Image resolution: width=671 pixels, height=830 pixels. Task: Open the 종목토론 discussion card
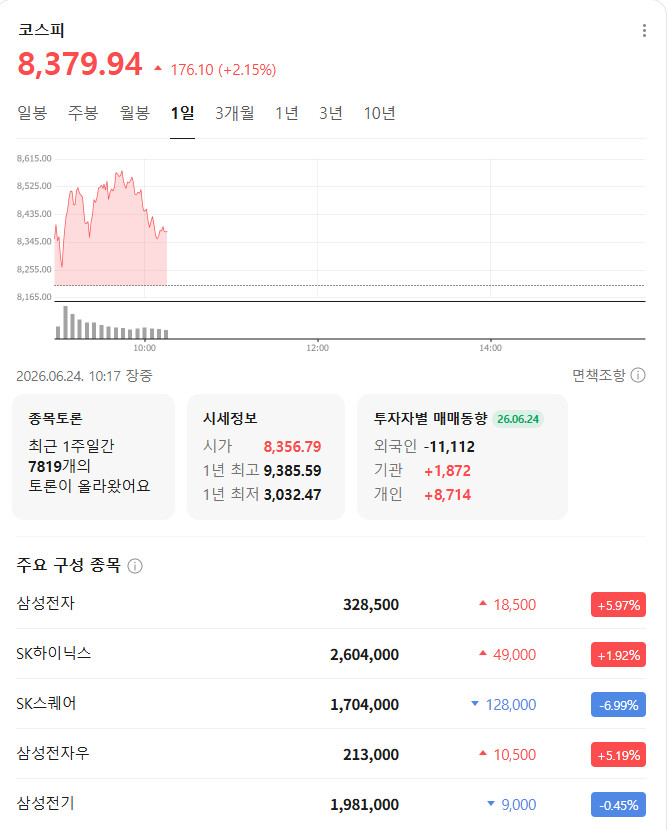click(93, 457)
